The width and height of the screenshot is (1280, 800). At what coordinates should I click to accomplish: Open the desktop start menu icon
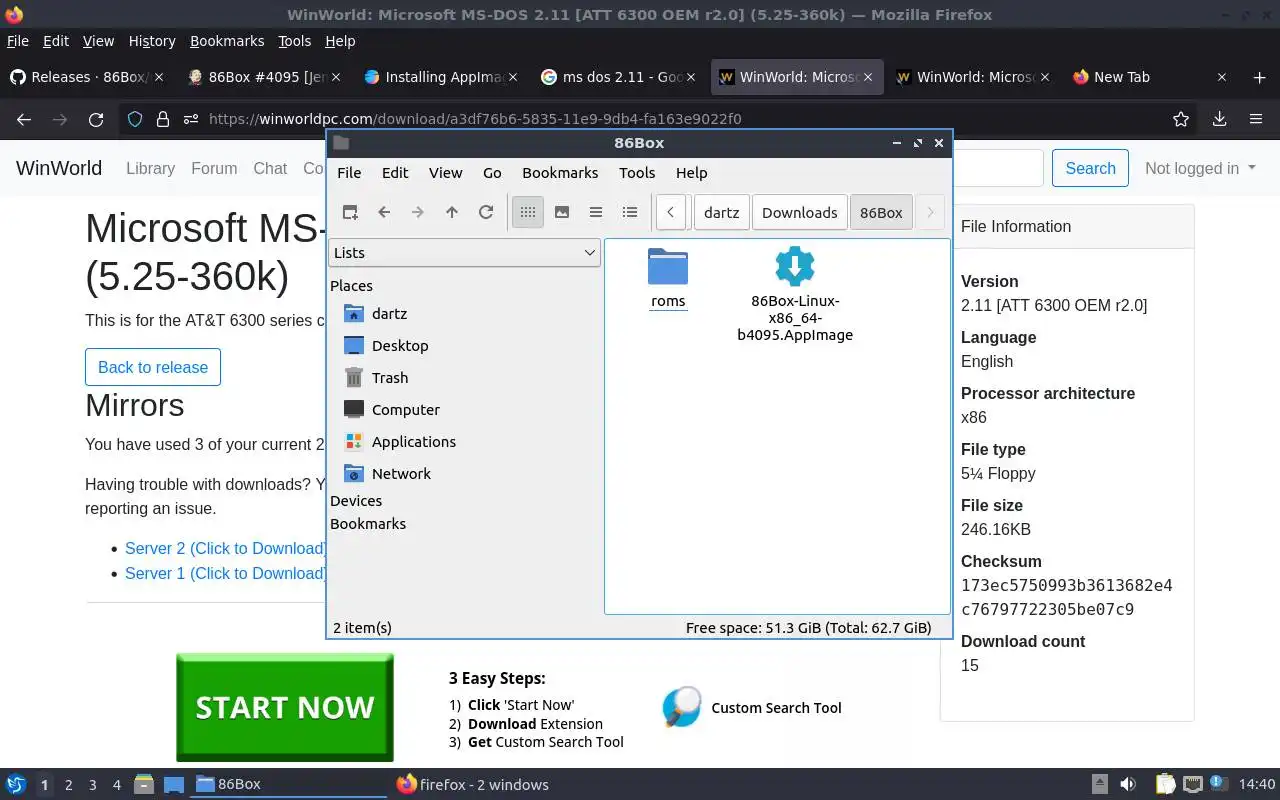click(15, 784)
